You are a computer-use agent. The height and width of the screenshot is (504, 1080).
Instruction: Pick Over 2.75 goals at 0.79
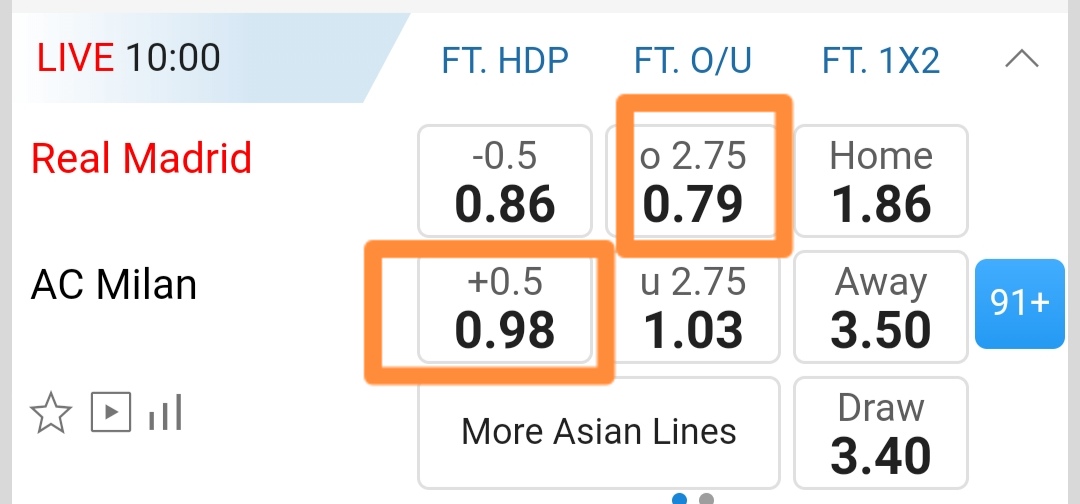[693, 180]
